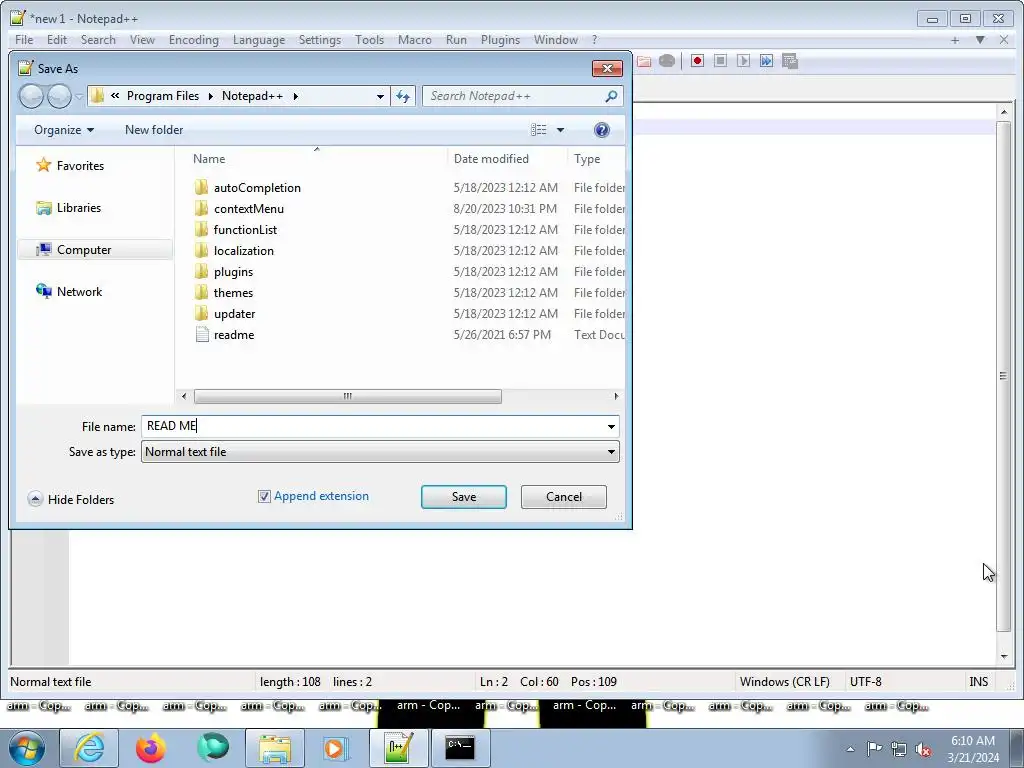This screenshot has width=1024, height=768.
Task: Click Run macro multiple times icon
Action: click(767, 61)
